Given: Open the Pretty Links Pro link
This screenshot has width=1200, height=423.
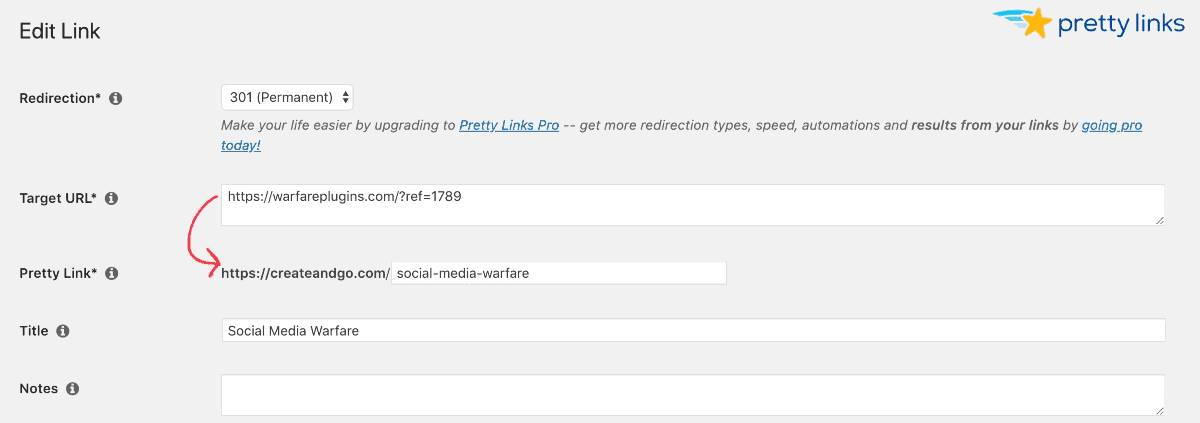Looking at the screenshot, I should click(x=509, y=126).
